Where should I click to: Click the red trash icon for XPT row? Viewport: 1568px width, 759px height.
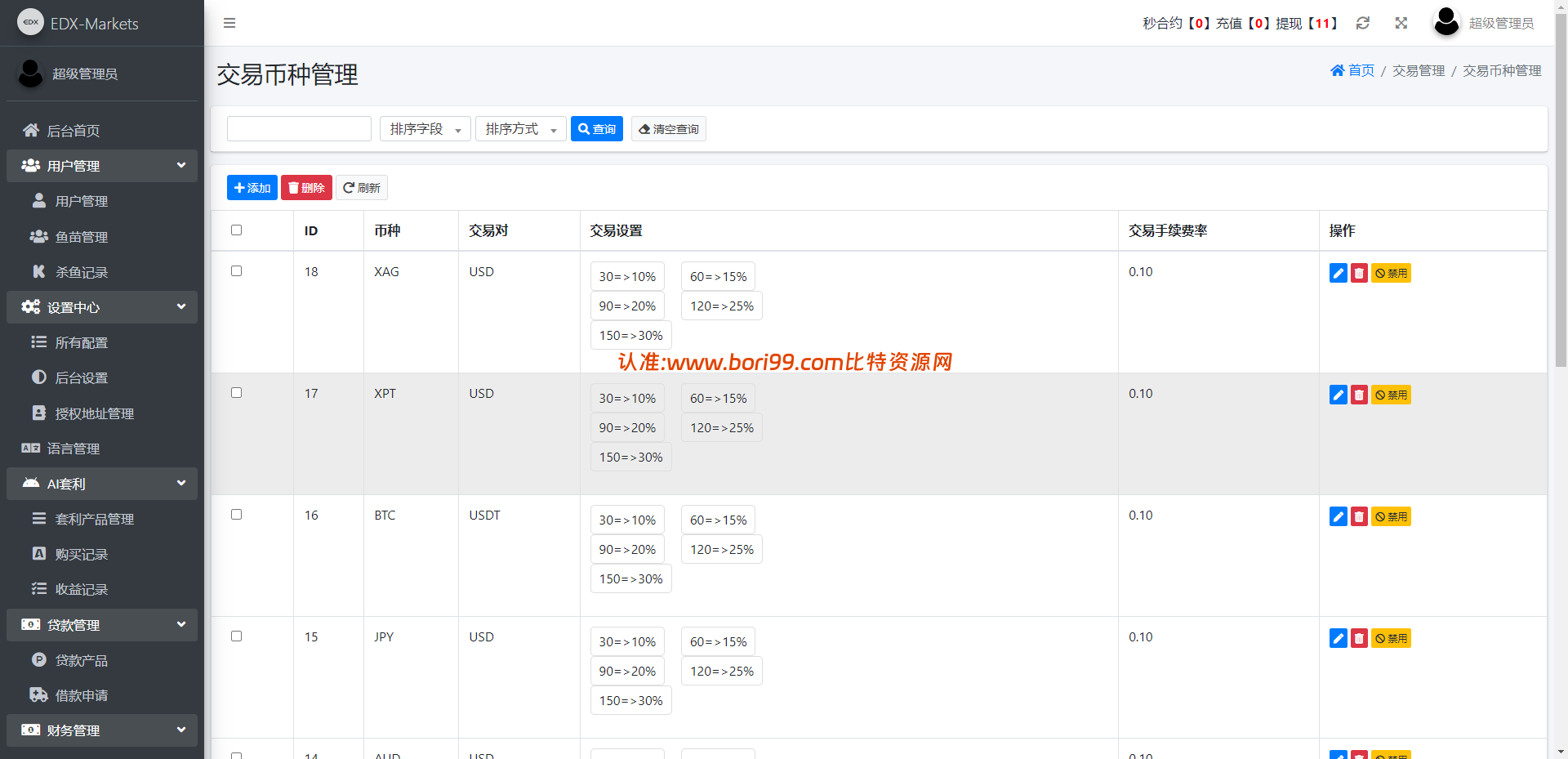(1359, 395)
